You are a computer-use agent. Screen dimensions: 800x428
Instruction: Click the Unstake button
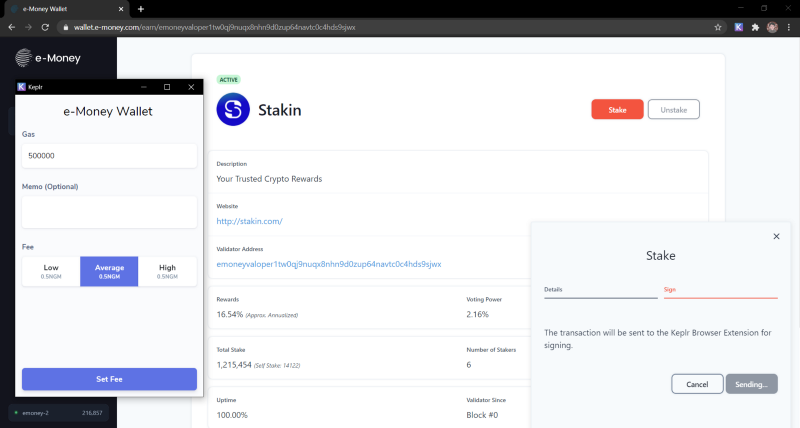[x=673, y=110]
